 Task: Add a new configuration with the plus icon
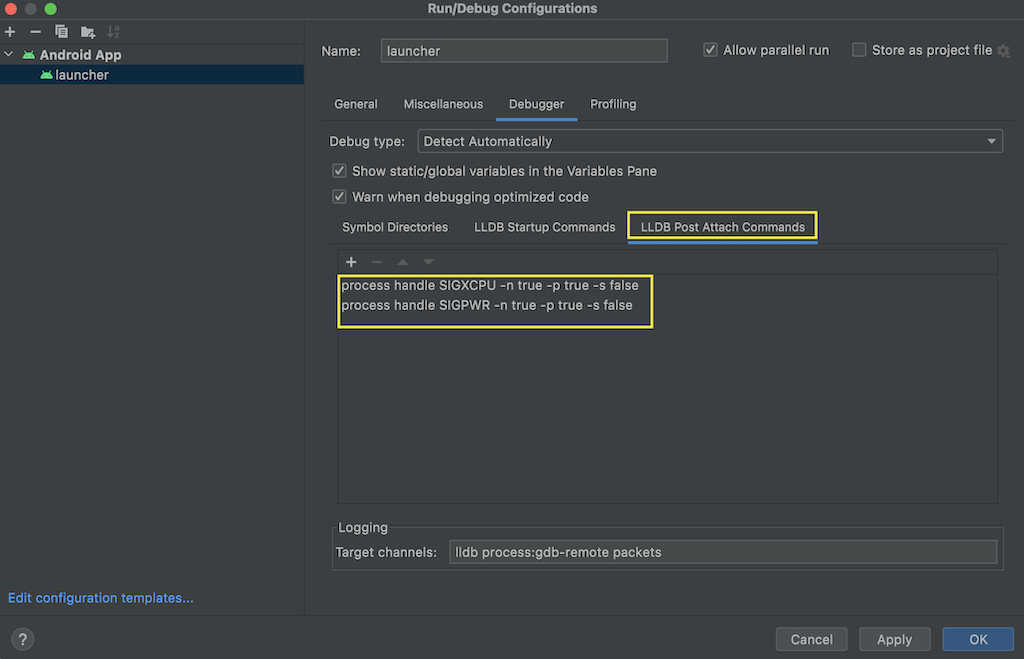(10, 31)
